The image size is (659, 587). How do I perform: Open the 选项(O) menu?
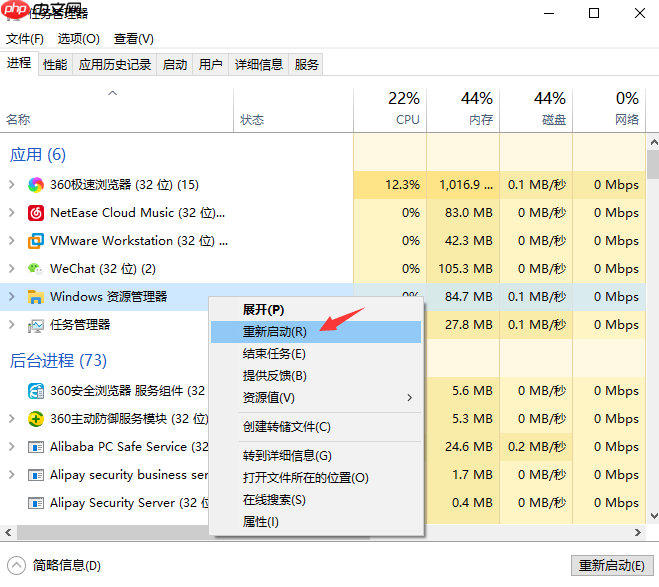79,39
